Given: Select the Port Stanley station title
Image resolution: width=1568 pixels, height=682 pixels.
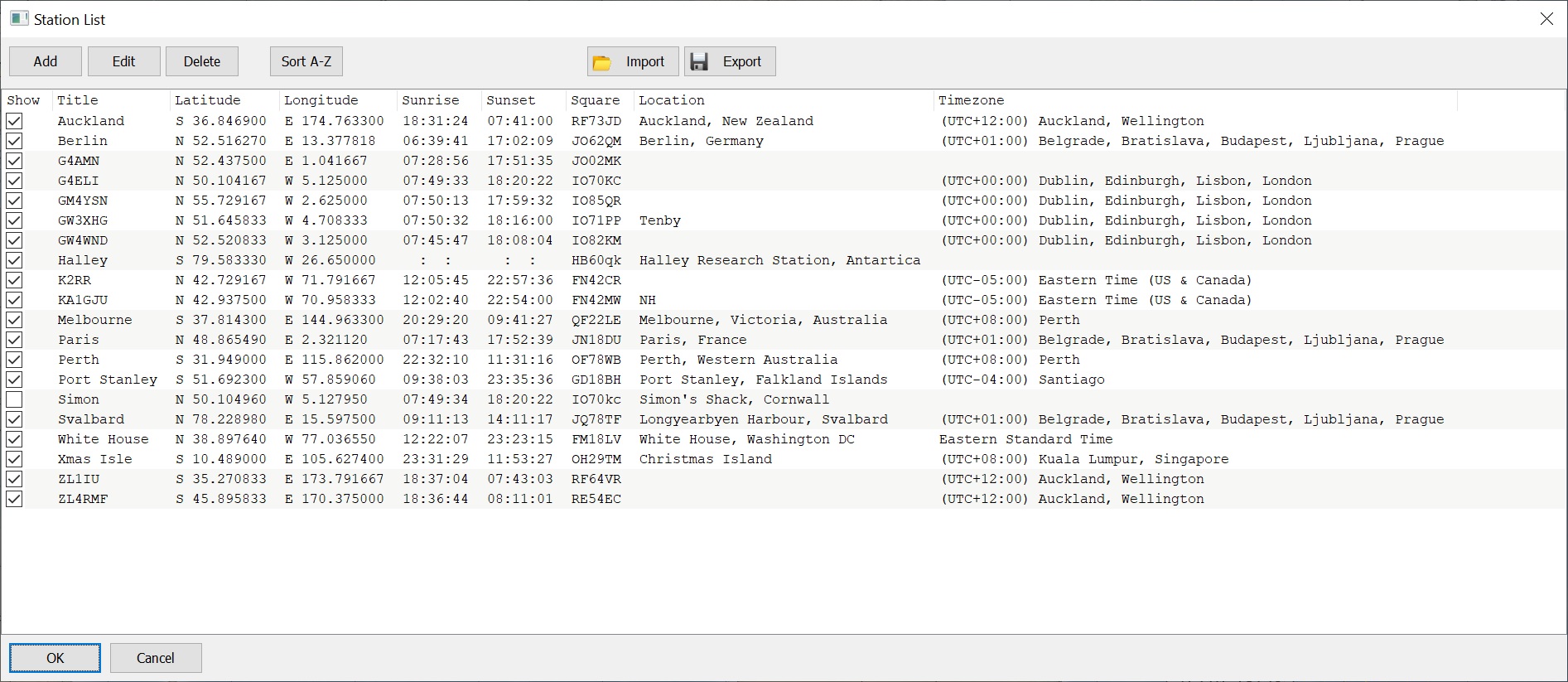Looking at the screenshot, I should 107,380.
